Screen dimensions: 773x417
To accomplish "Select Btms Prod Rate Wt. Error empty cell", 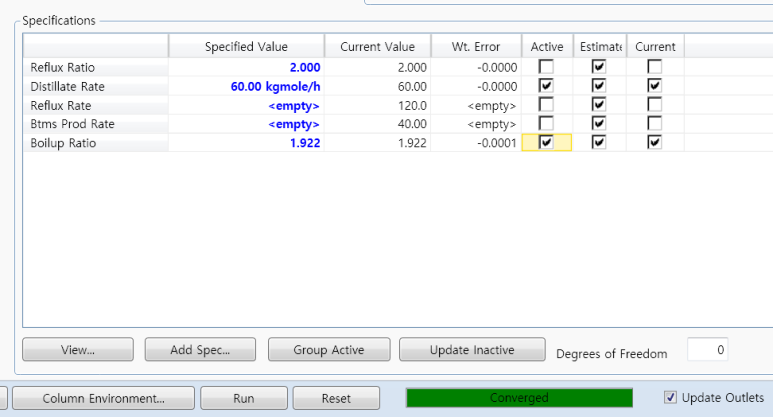I will coord(476,124).
